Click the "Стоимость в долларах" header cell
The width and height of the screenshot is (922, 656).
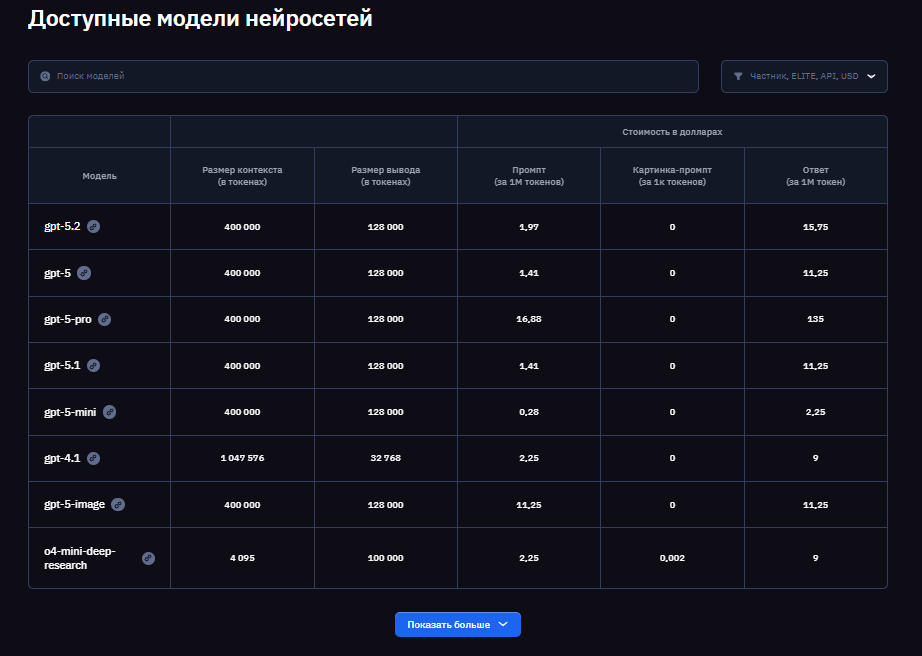pos(672,130)
